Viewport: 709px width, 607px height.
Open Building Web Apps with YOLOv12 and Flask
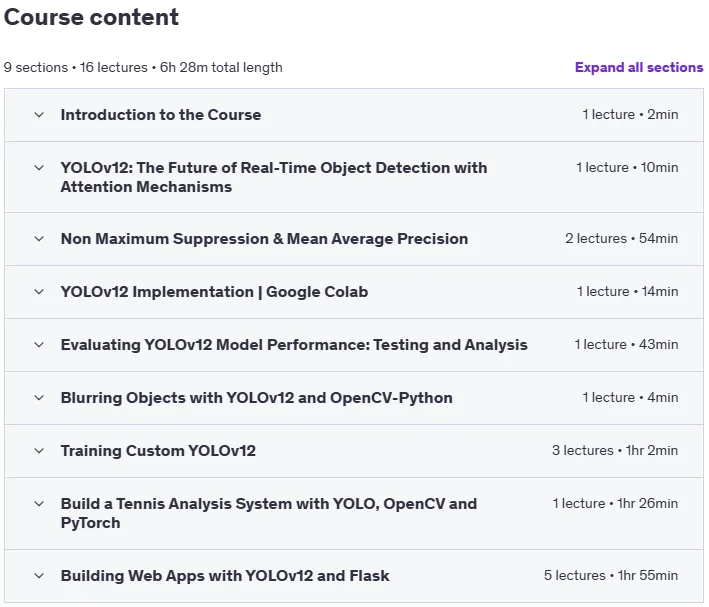click(225, 576)
